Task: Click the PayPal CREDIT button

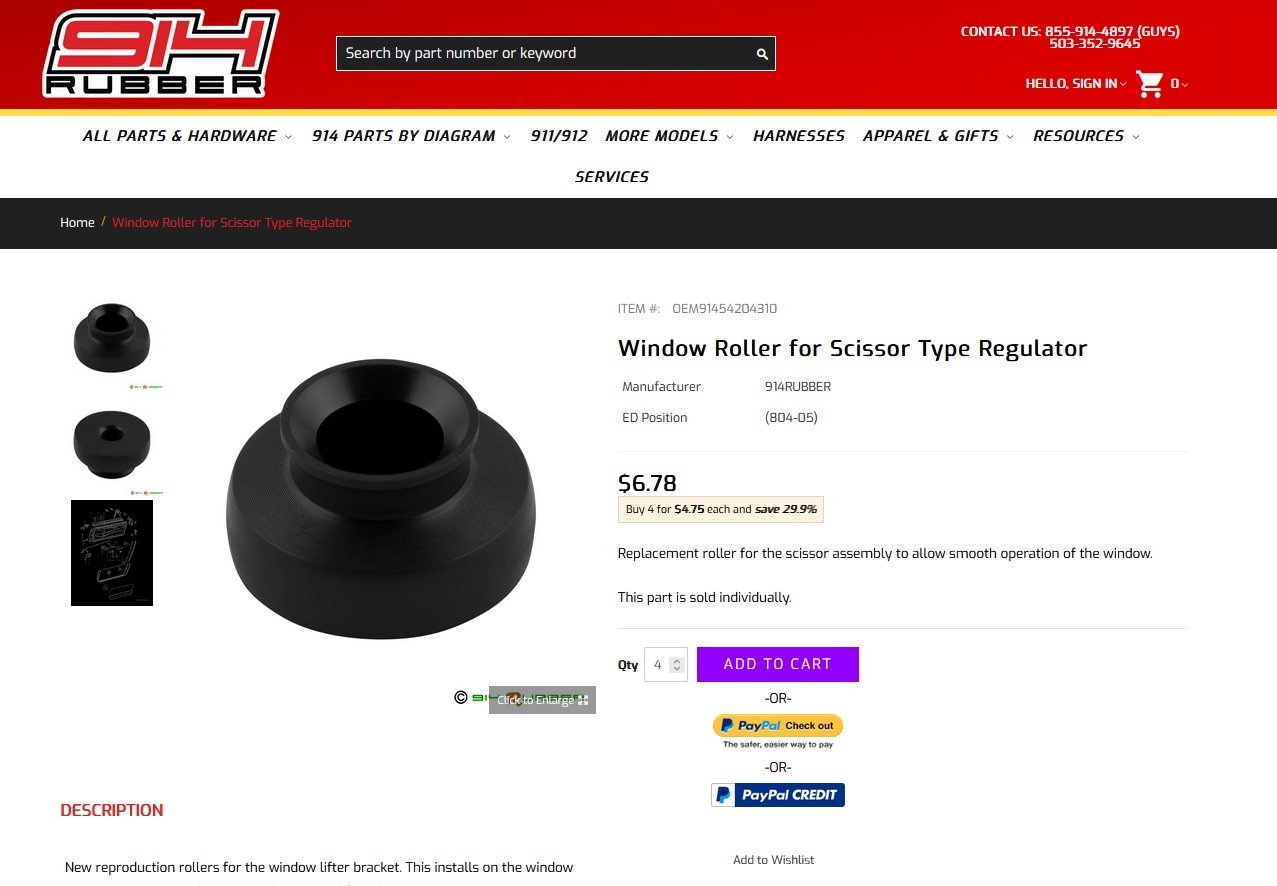Action: (x=778, y=795)
